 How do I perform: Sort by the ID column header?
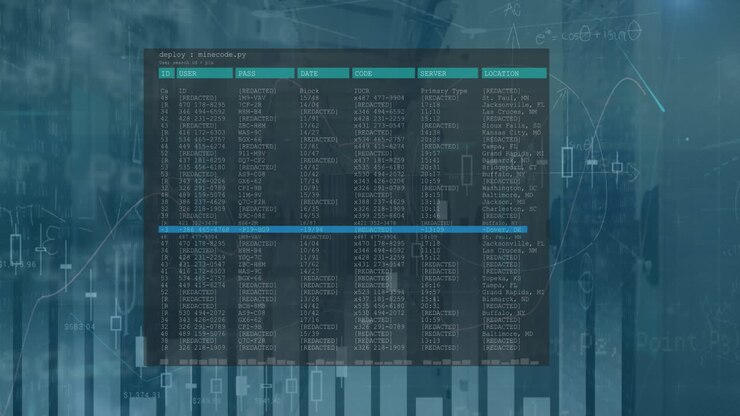(166, 74)
